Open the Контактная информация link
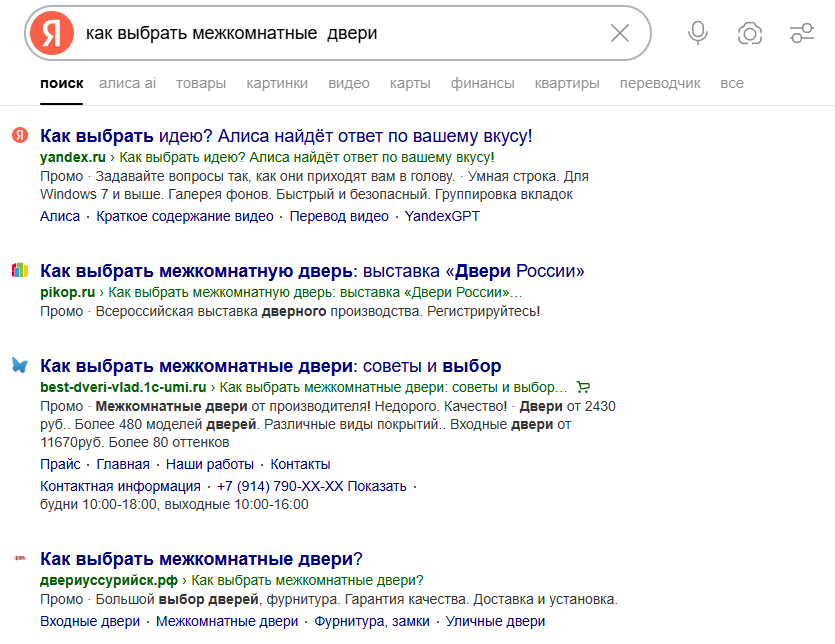The width and height of the screenshot is (835, 644). coord(120,486)
